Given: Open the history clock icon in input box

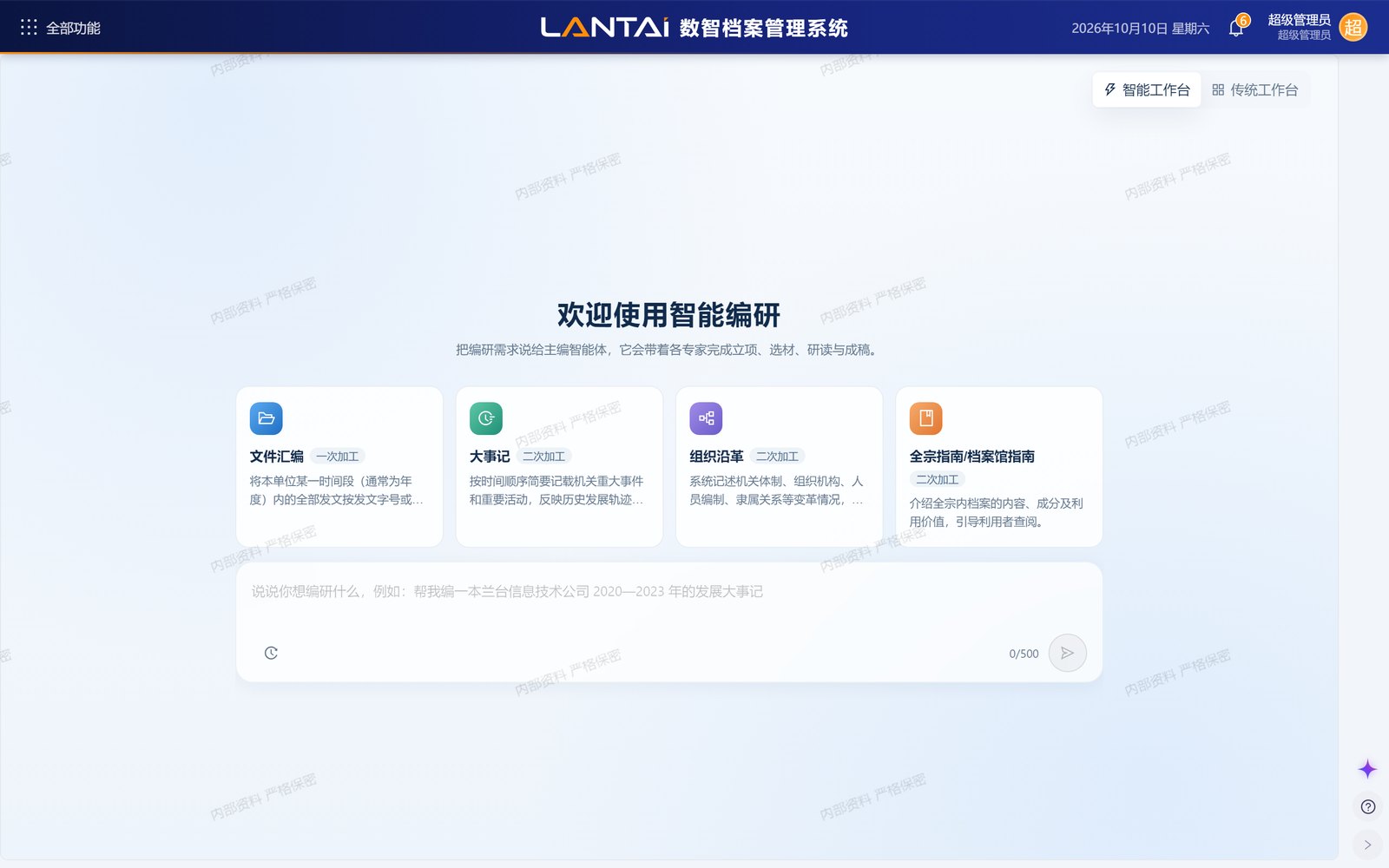Looking at the screenshot, I should tap(271, 653).
